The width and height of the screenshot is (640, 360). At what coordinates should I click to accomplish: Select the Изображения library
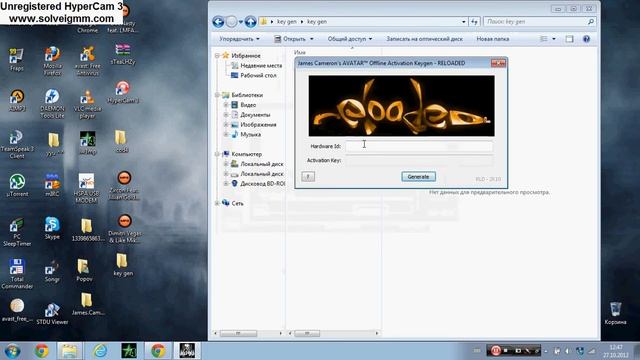pyautogui.click(x=253, y=124)
